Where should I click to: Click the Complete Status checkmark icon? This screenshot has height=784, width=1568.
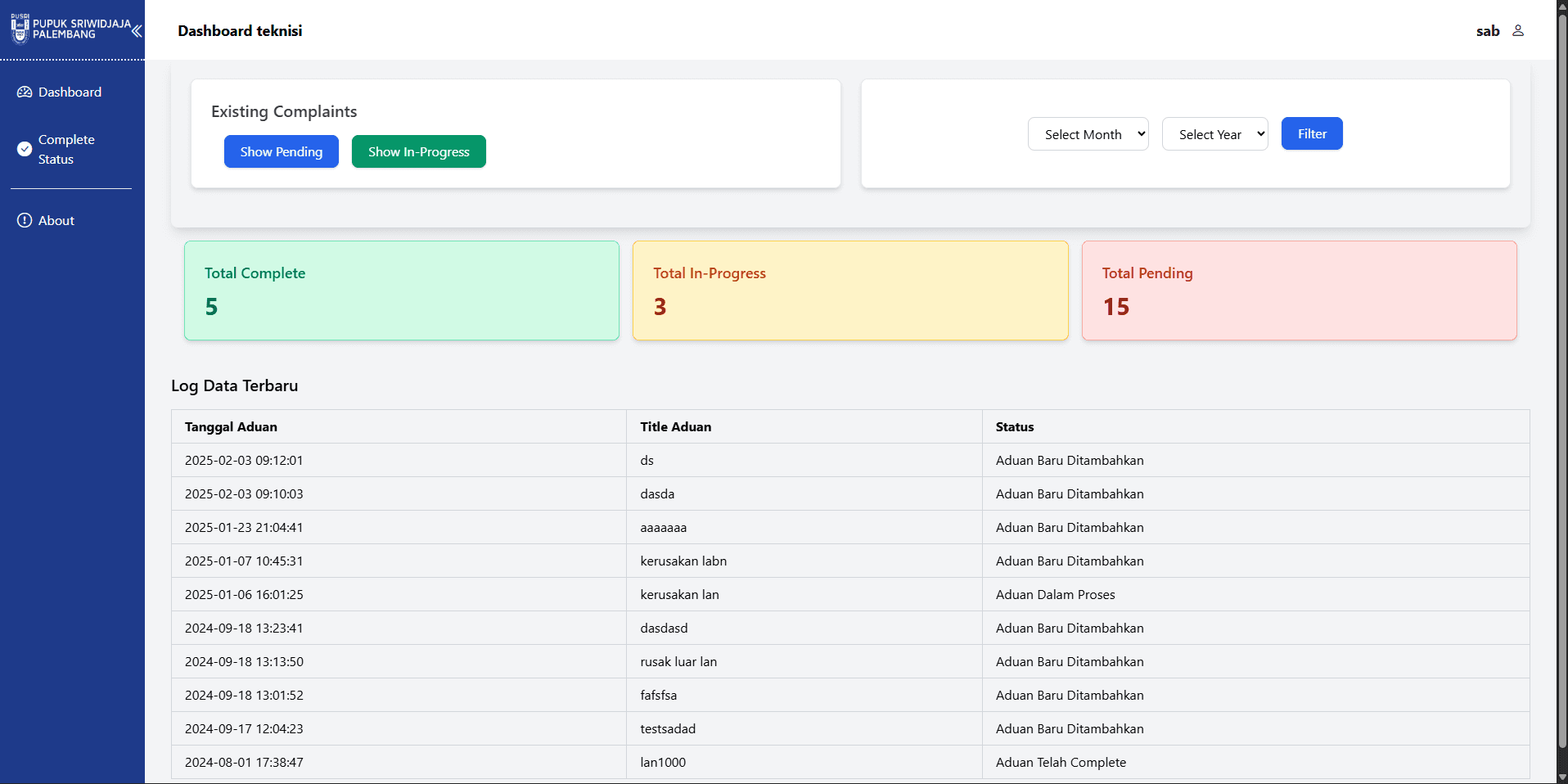[x=25, y=149]
